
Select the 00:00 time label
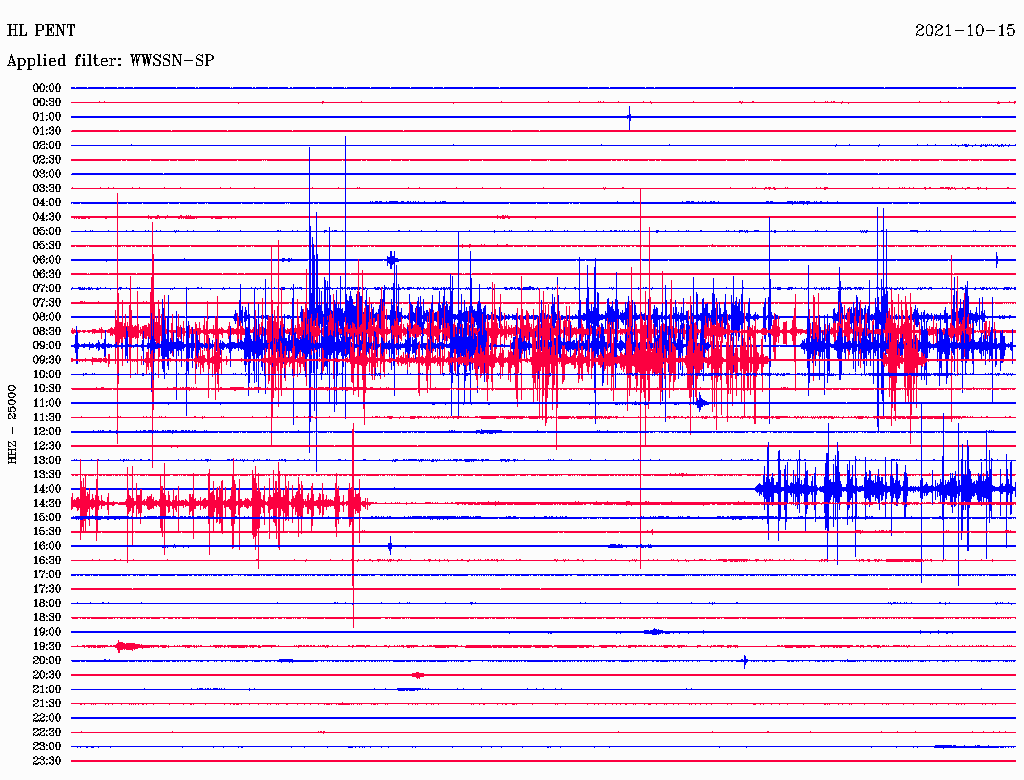pos(47,88)
